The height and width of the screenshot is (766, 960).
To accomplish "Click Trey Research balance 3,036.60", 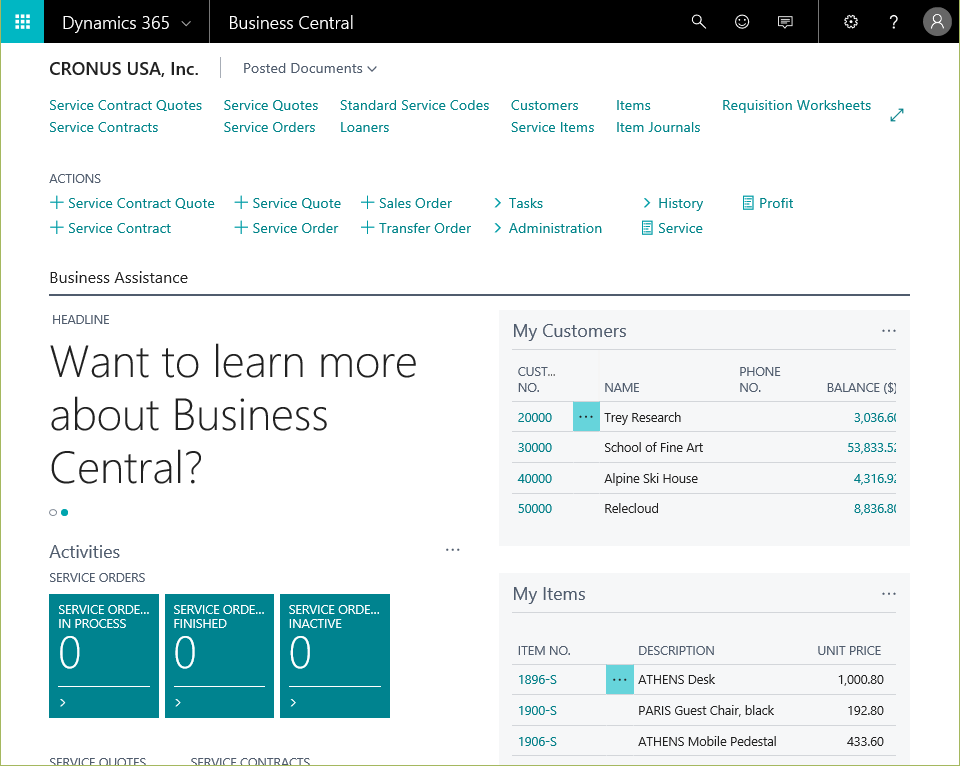I will click(874, 418).
